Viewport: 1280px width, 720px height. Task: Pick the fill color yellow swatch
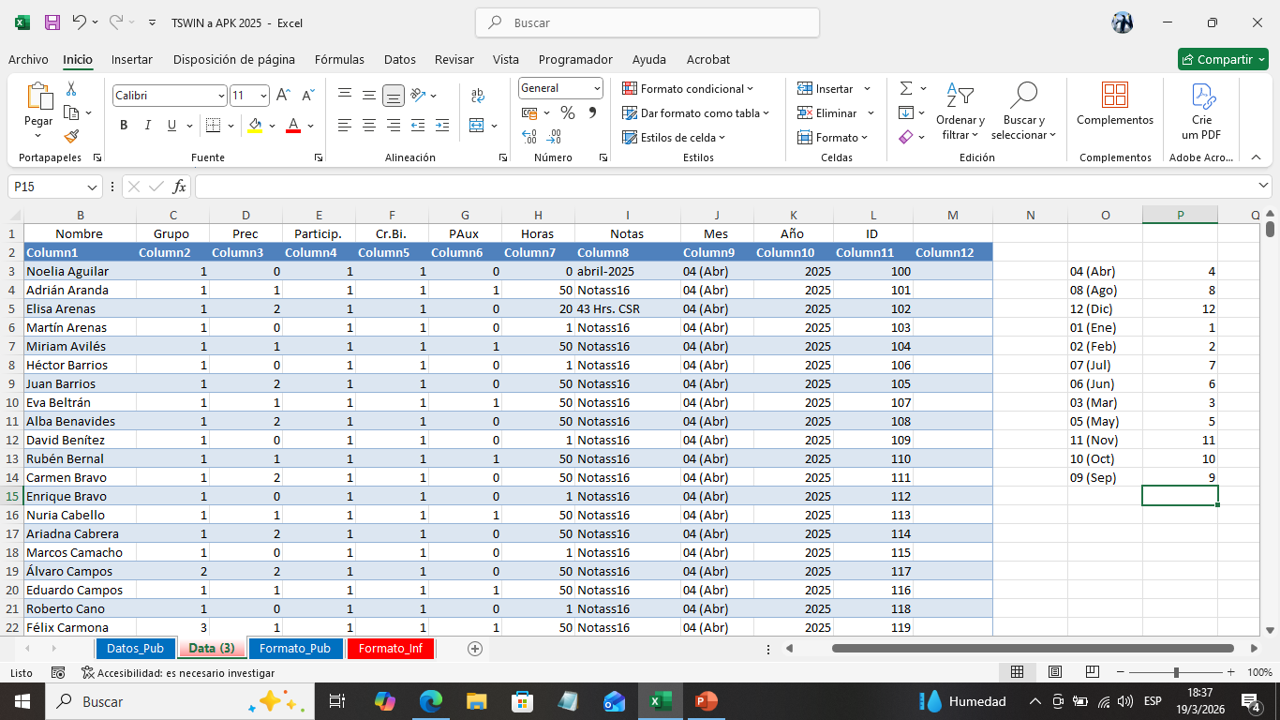[x=255, y=125]
